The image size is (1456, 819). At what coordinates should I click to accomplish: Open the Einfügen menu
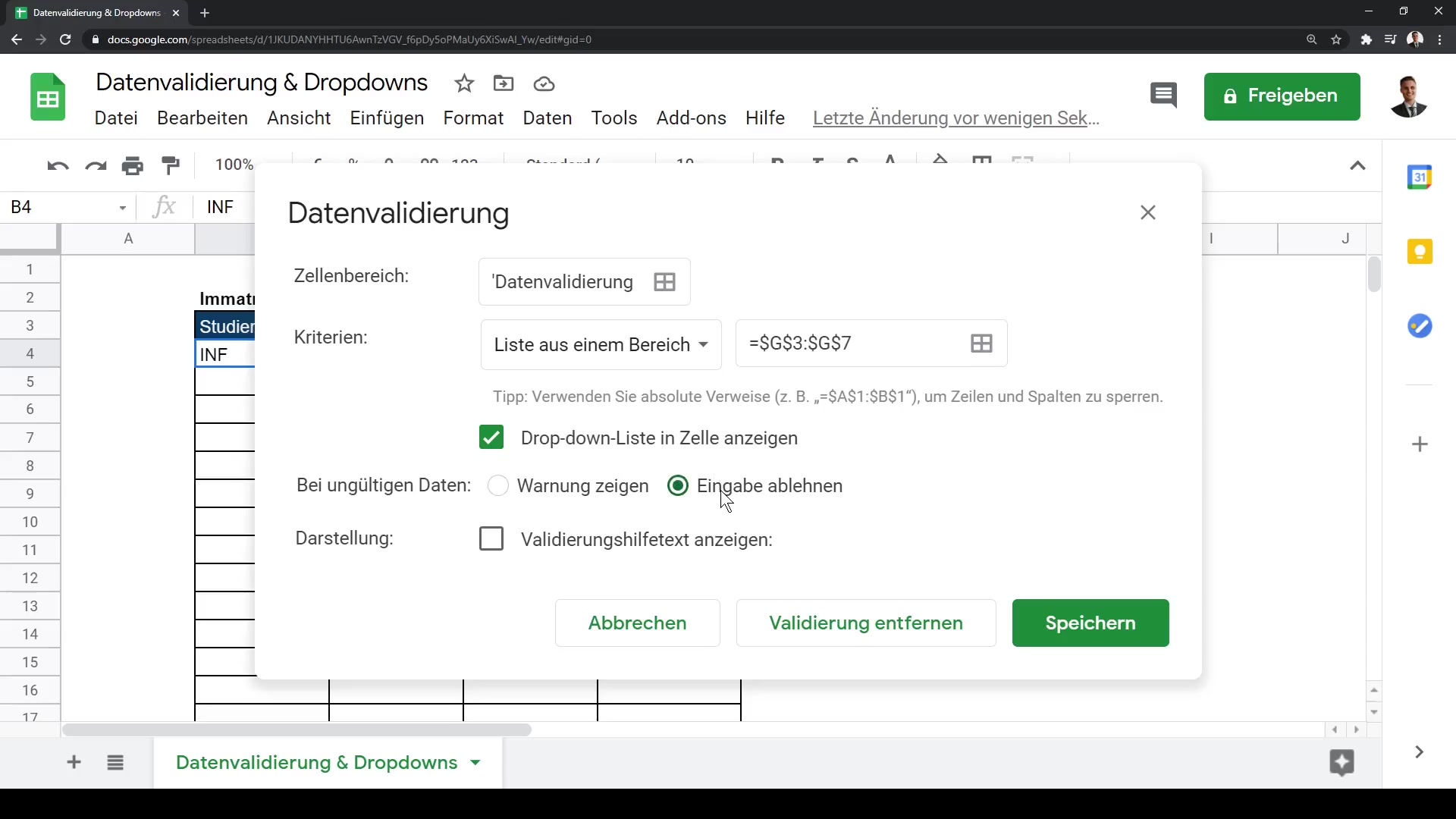(x=386, y=118)
